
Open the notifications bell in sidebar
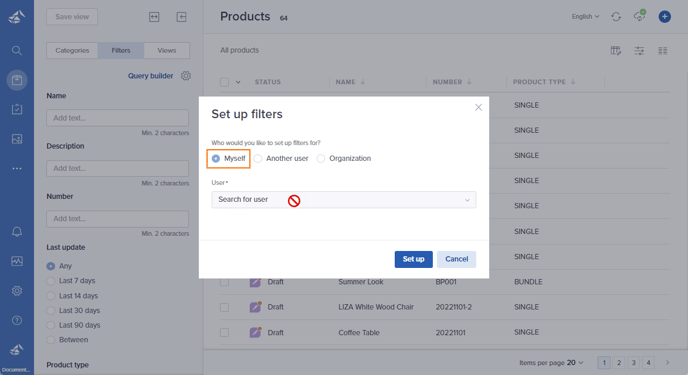[x=17, y=232]
